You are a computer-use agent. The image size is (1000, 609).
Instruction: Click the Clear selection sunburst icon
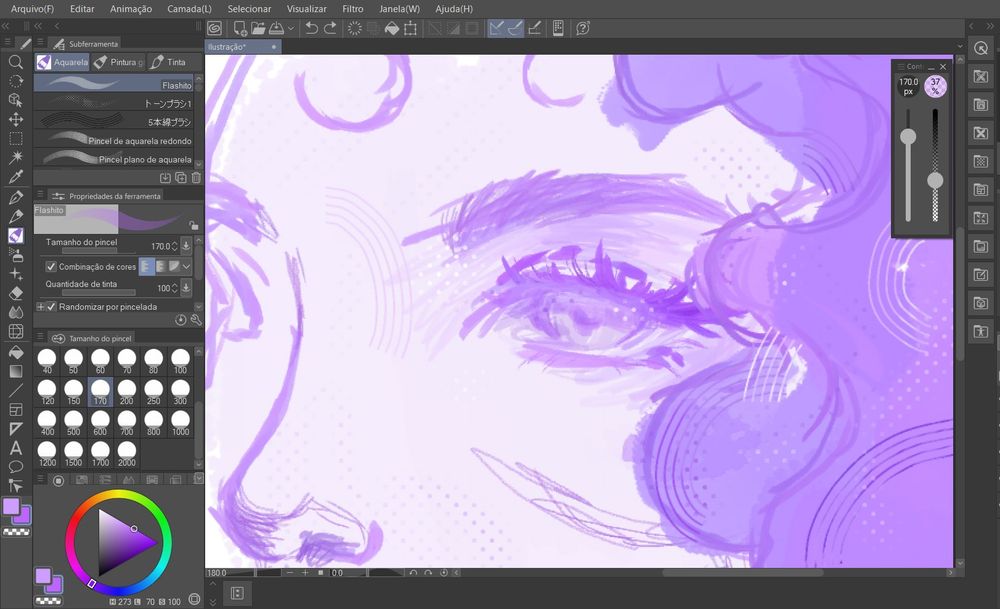point(355,28)
